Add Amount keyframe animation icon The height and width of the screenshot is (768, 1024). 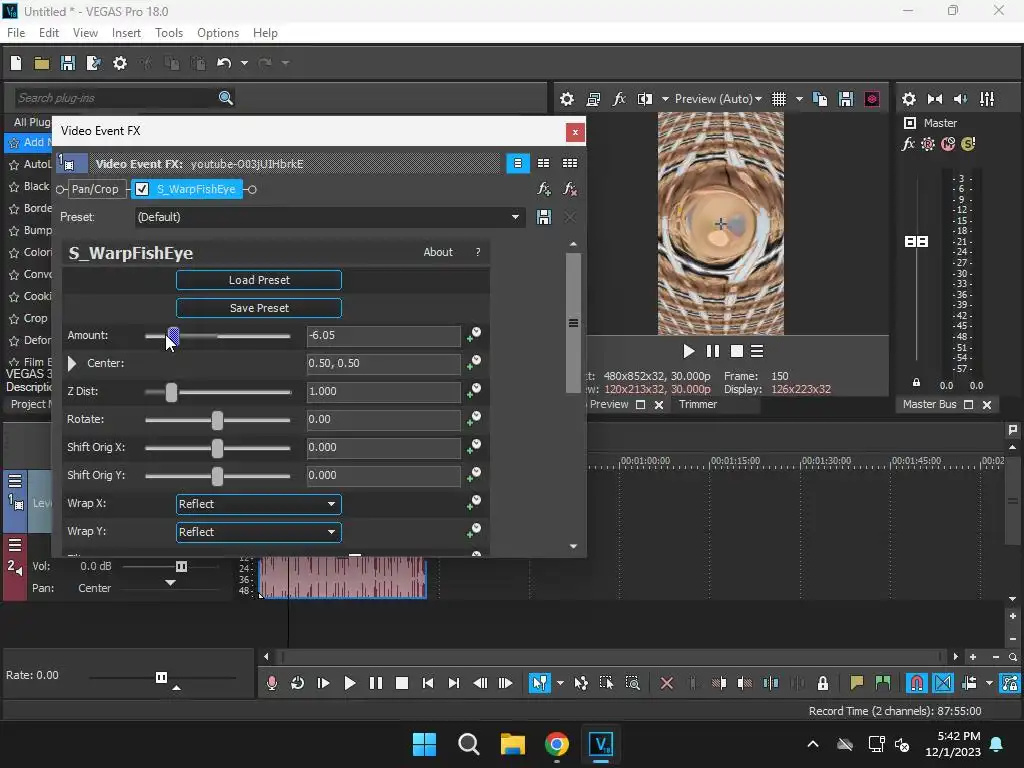pyautogui.click(x=474, y=335)
